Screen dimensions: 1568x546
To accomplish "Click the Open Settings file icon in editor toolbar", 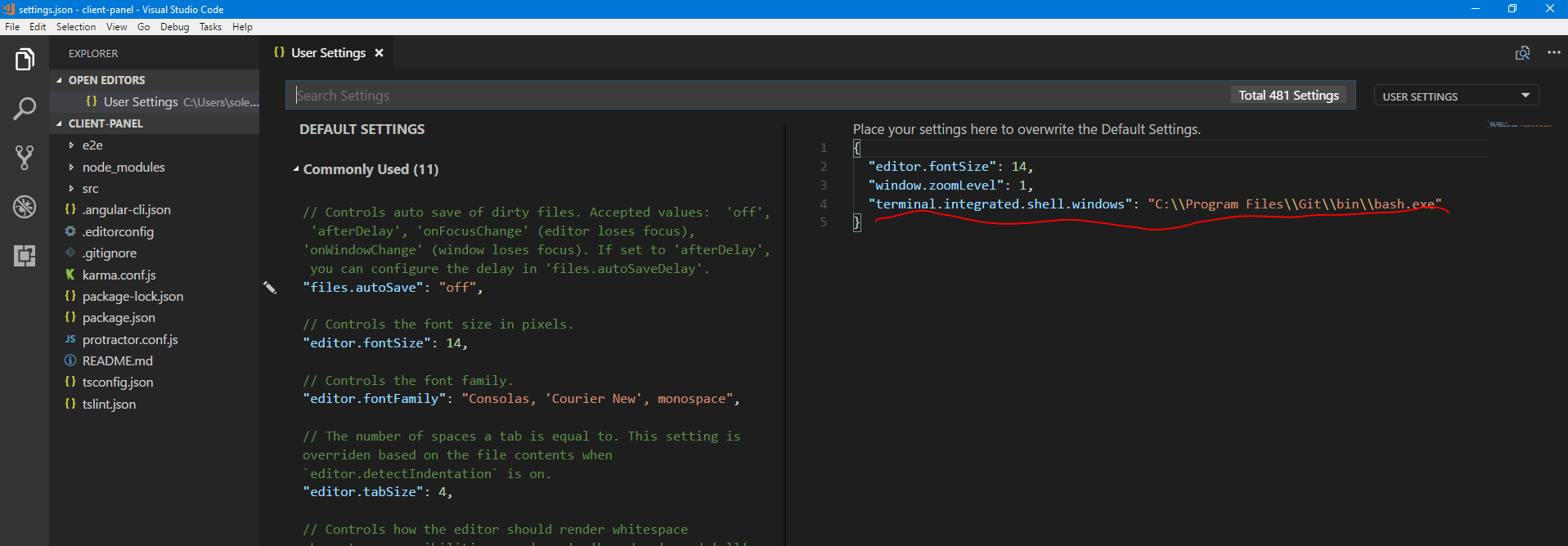I will coord(1522,53).
